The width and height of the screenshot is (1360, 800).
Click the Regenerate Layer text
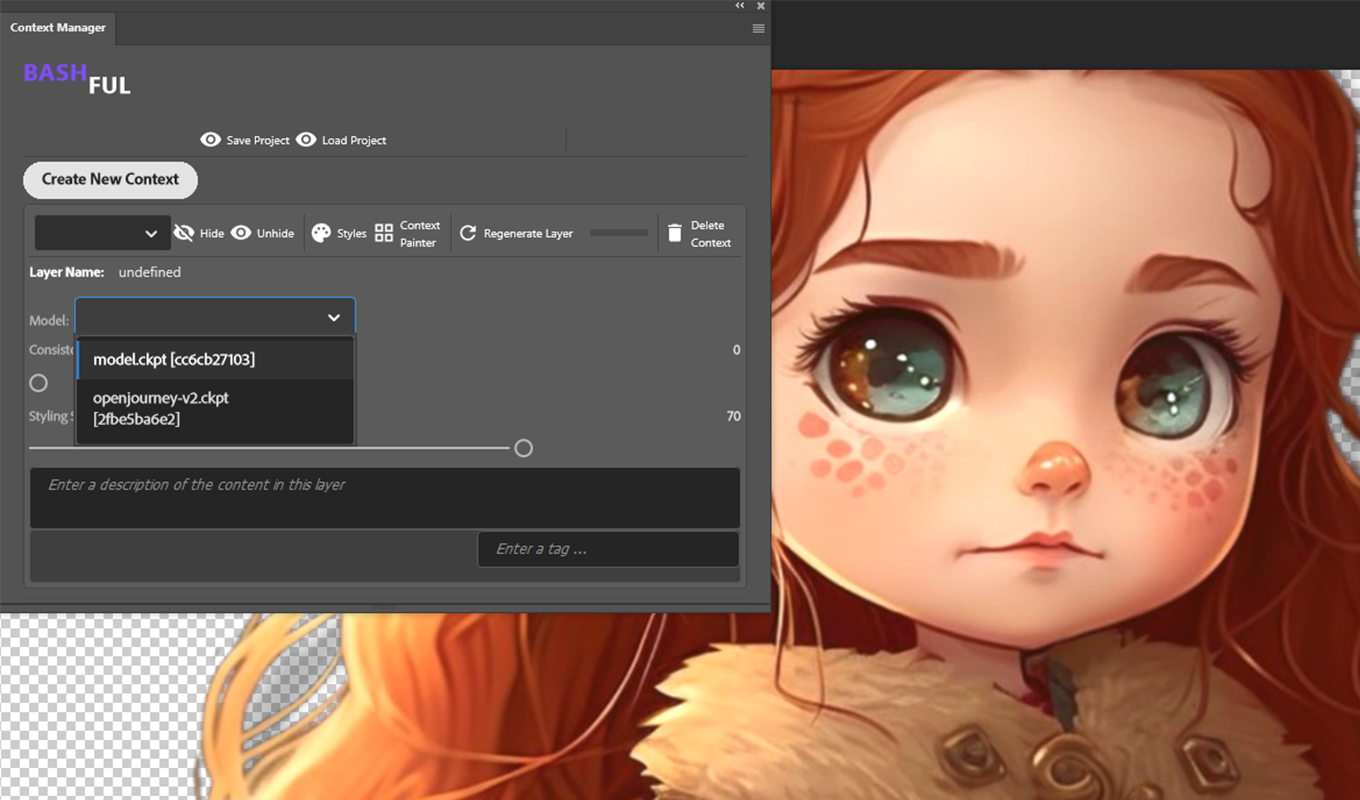pos(528,234)
